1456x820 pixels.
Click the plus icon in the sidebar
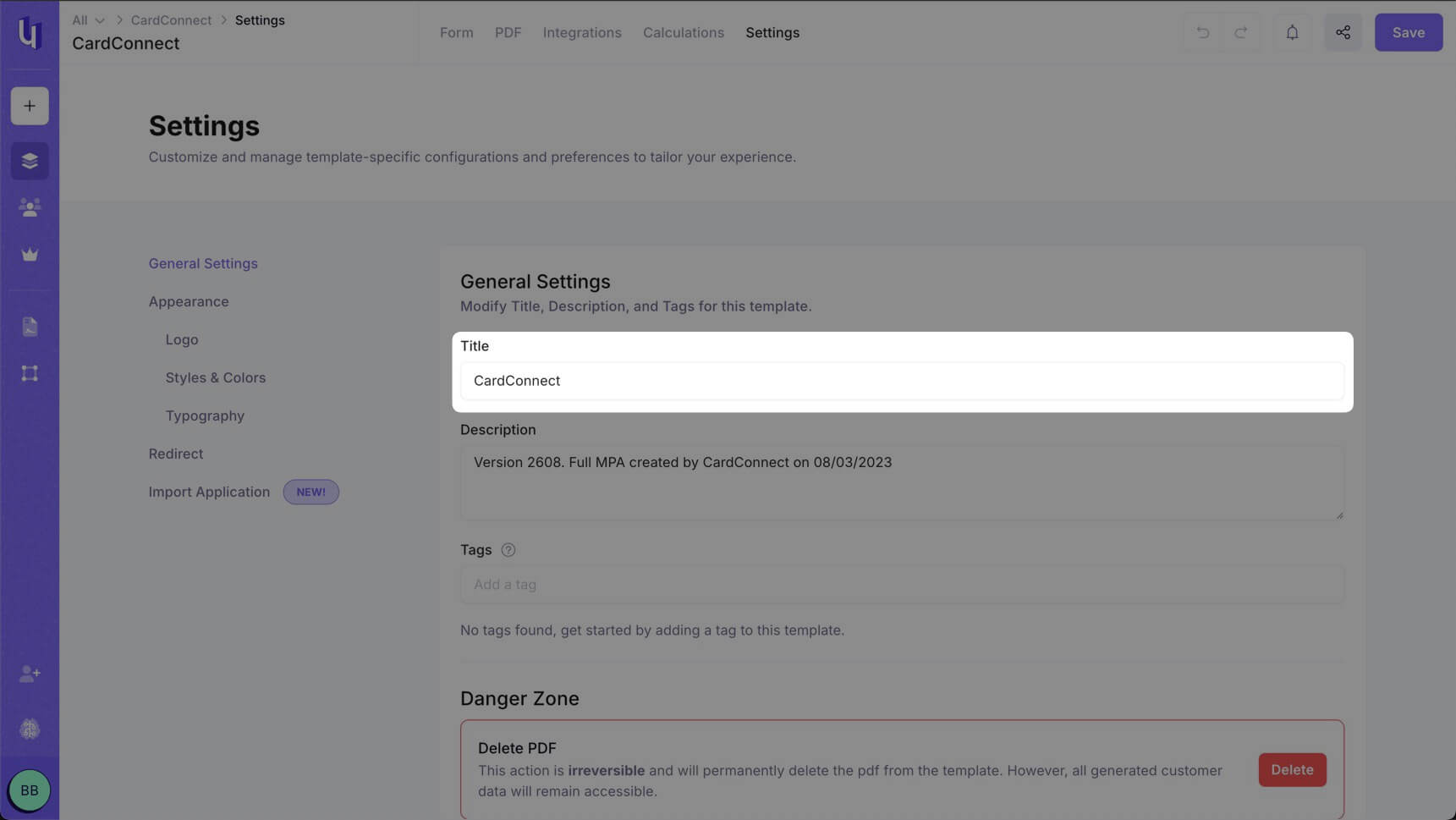tap(30, 106)
